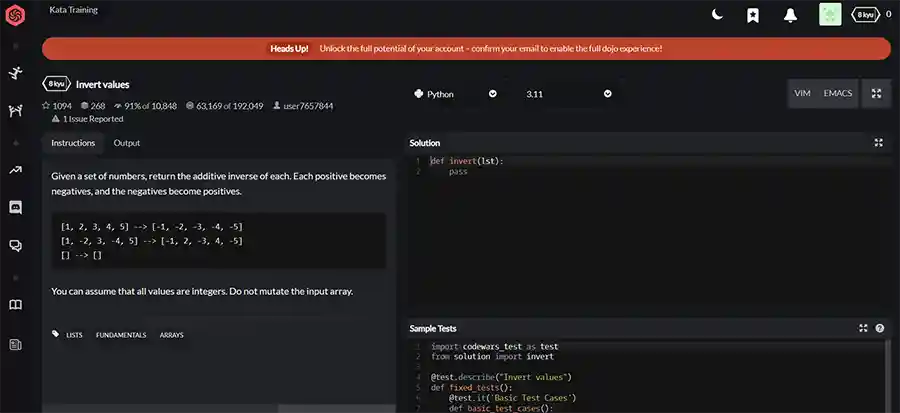The image size is (900, 413).
Task: Toggle fullscreen editor mode button
Action: 876,93
